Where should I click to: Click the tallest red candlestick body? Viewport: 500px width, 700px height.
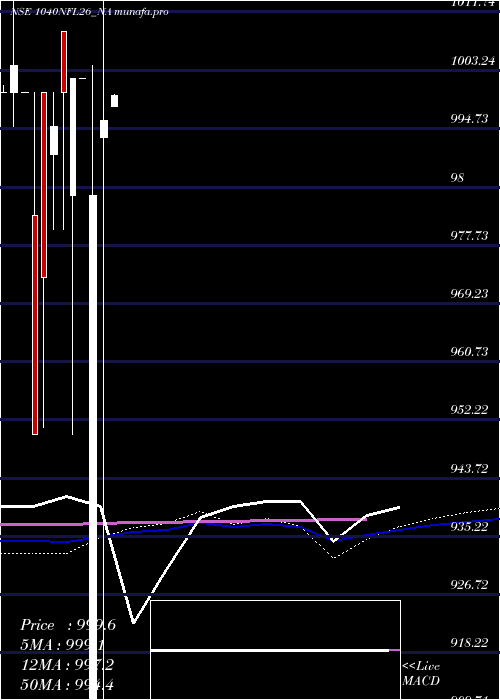click(x=35, y=325)
